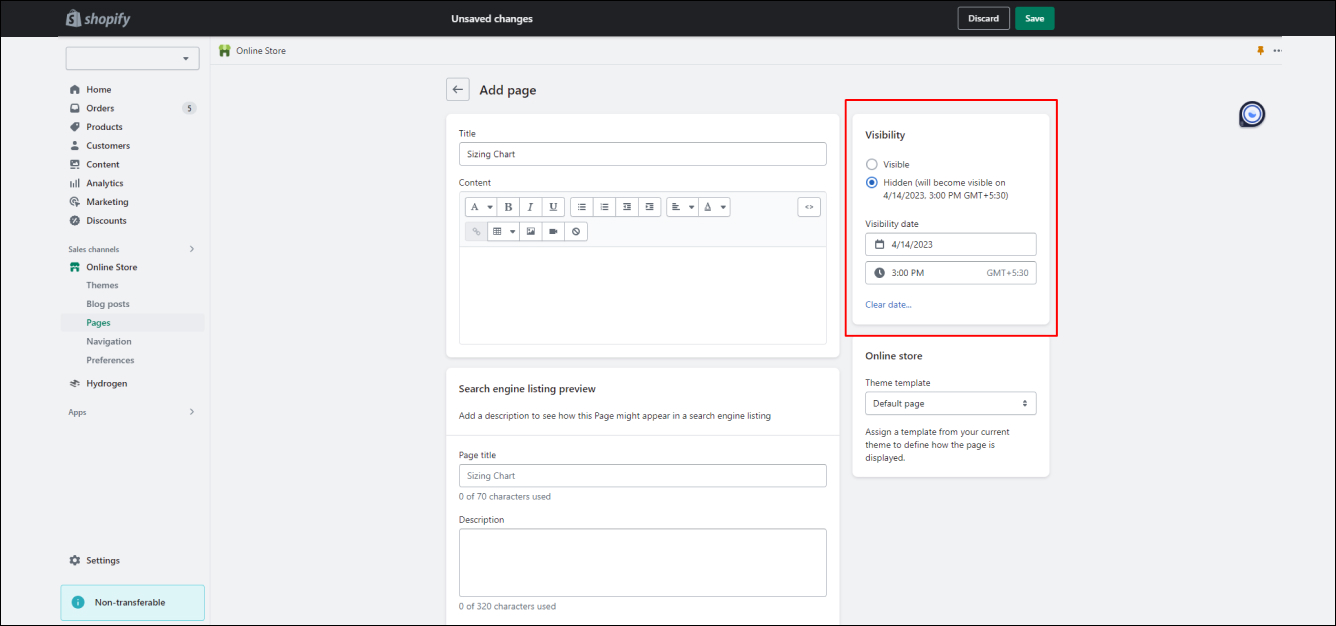Toggle bold formatting in content editor

point(508,207)
